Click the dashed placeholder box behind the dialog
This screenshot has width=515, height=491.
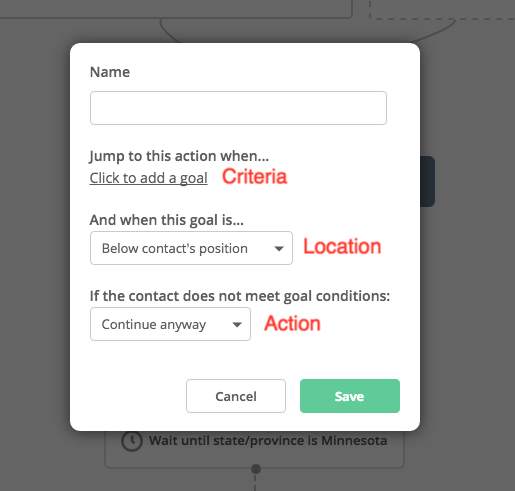click(442, 10)
